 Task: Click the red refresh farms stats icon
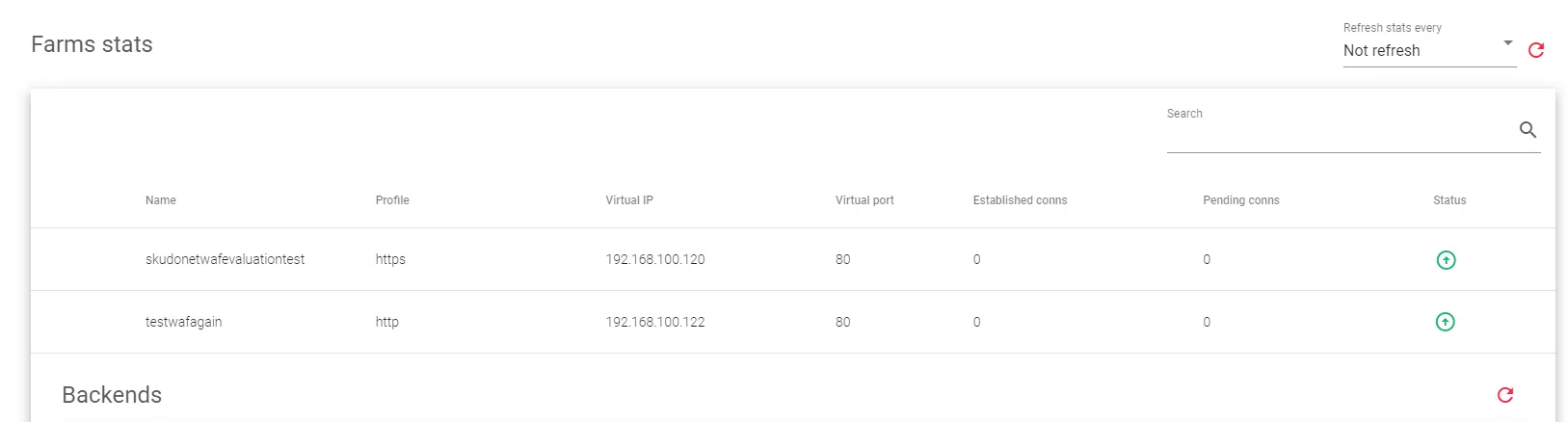click(x=1536, y=50)
